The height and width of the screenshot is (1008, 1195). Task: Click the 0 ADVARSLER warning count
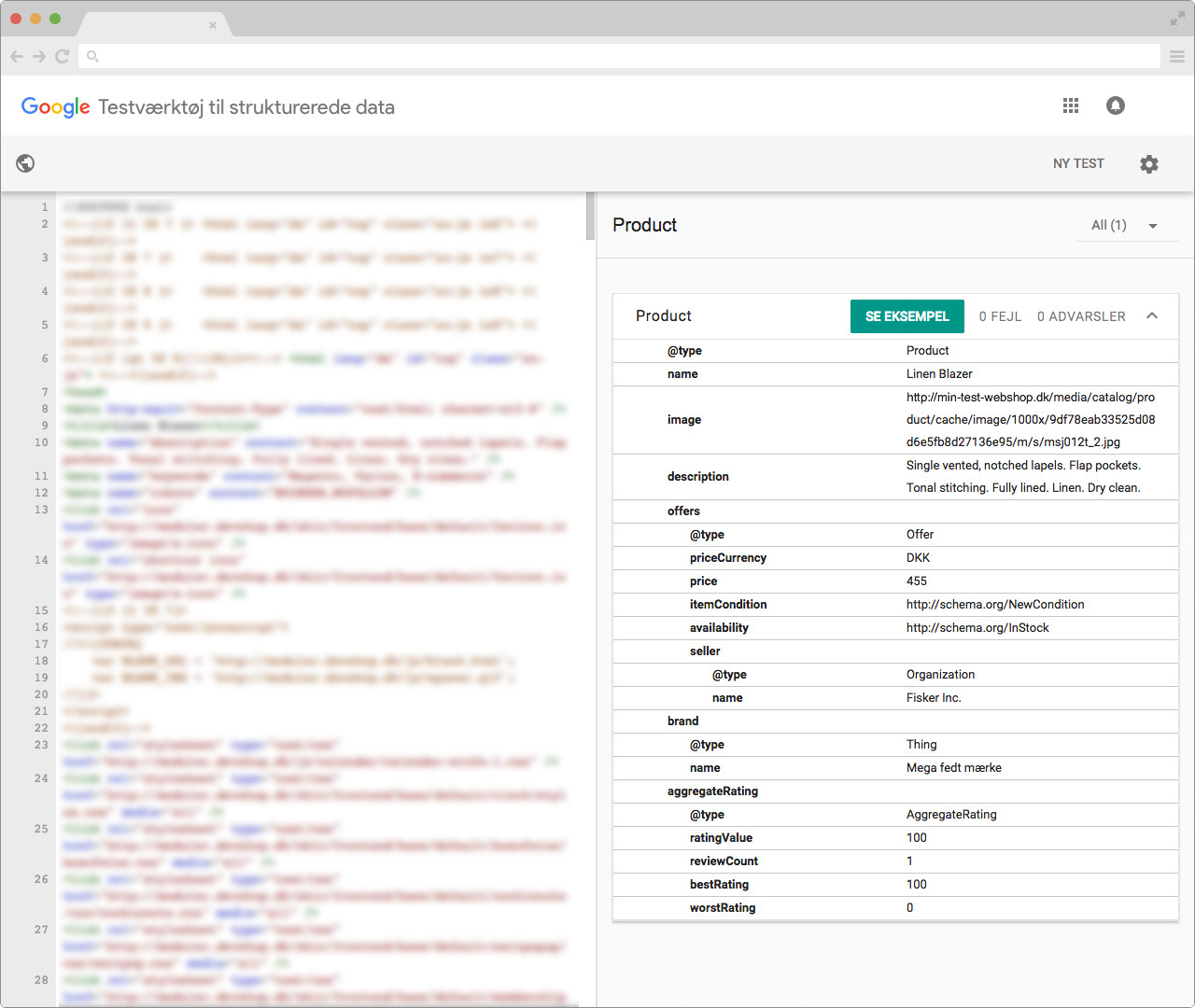pyautogui.click(x=1081, y=316)
